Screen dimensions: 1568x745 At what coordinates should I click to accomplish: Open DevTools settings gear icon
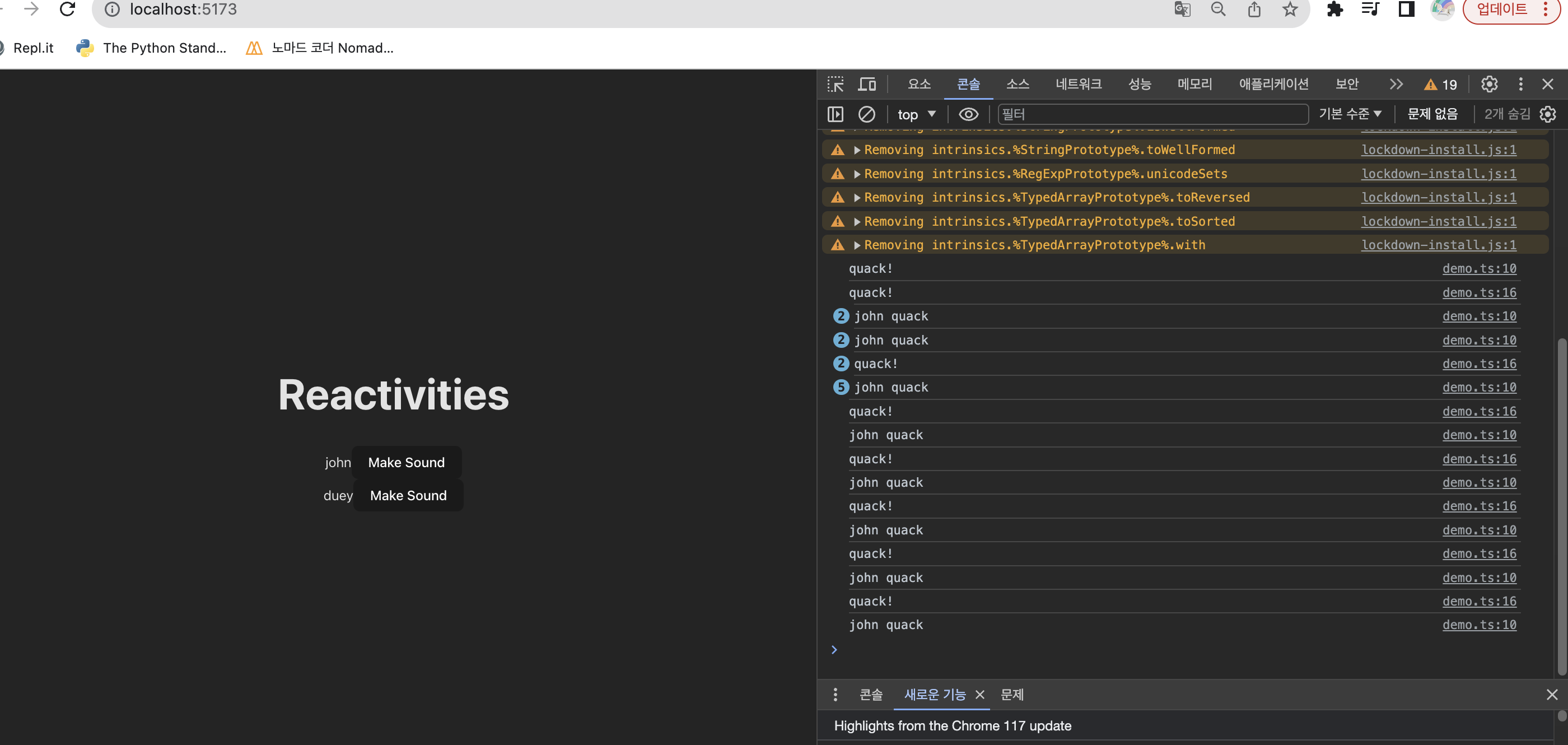1489,84
